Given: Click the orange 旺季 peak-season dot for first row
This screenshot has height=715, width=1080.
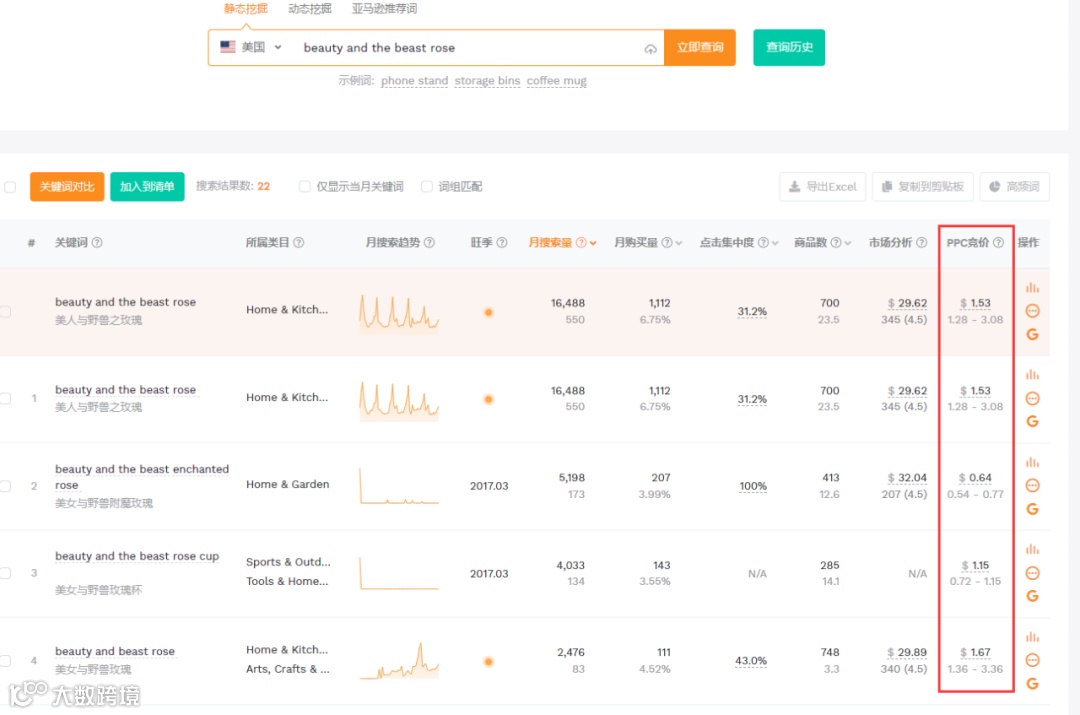Looking at the screenshot, I should point(488,311).
